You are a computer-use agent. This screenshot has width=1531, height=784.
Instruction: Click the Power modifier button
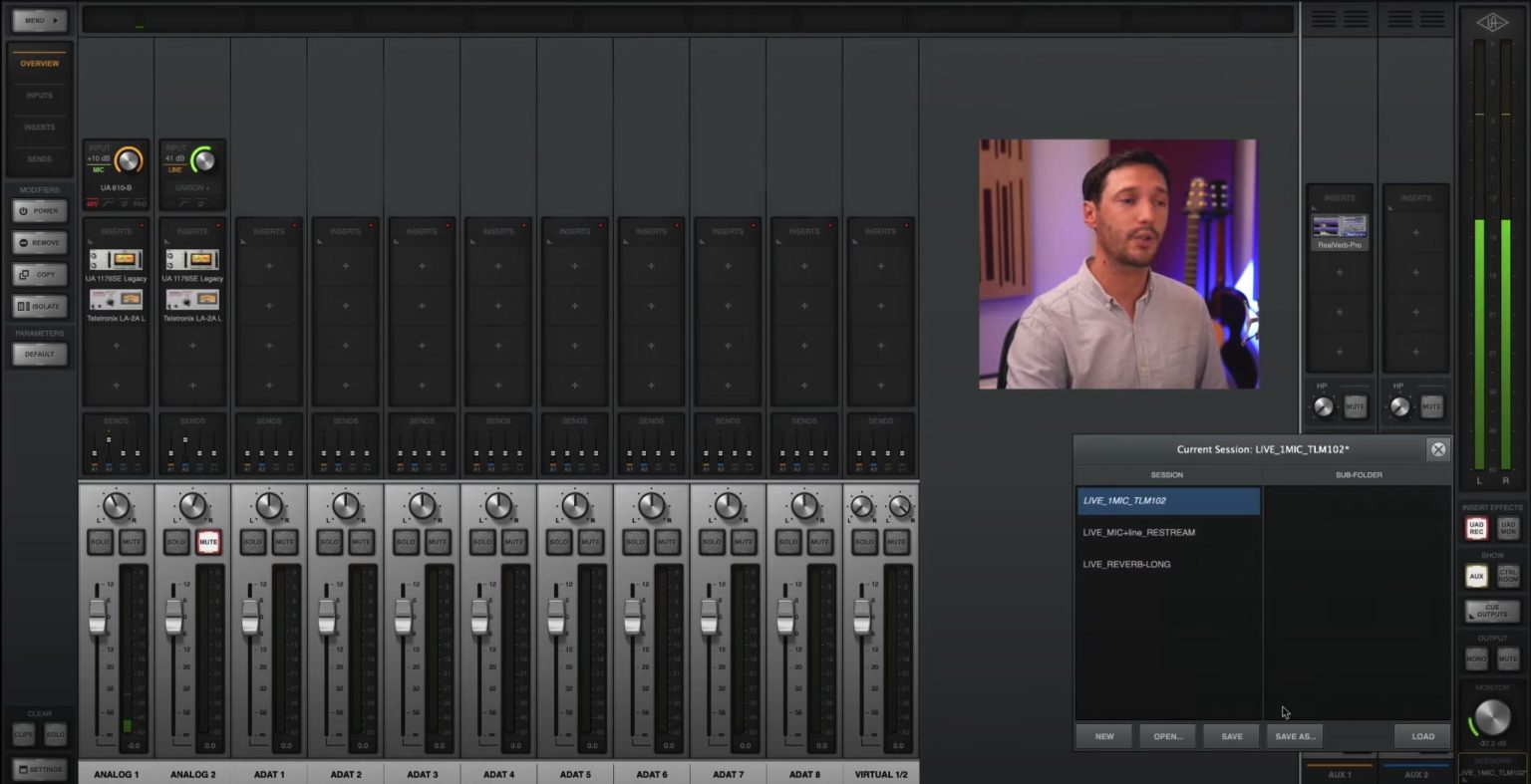pos(40,211)
